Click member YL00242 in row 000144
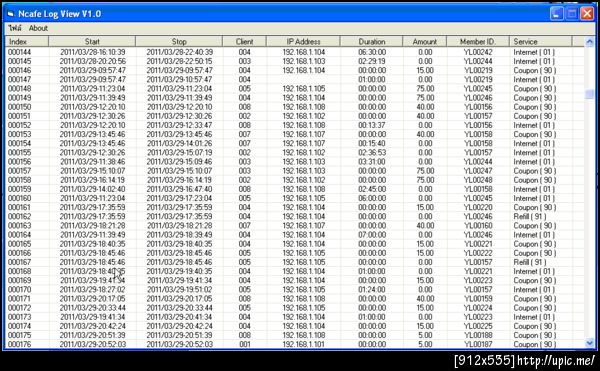Image resolution: width=600 pixels, height=371 pixels. 478,52
